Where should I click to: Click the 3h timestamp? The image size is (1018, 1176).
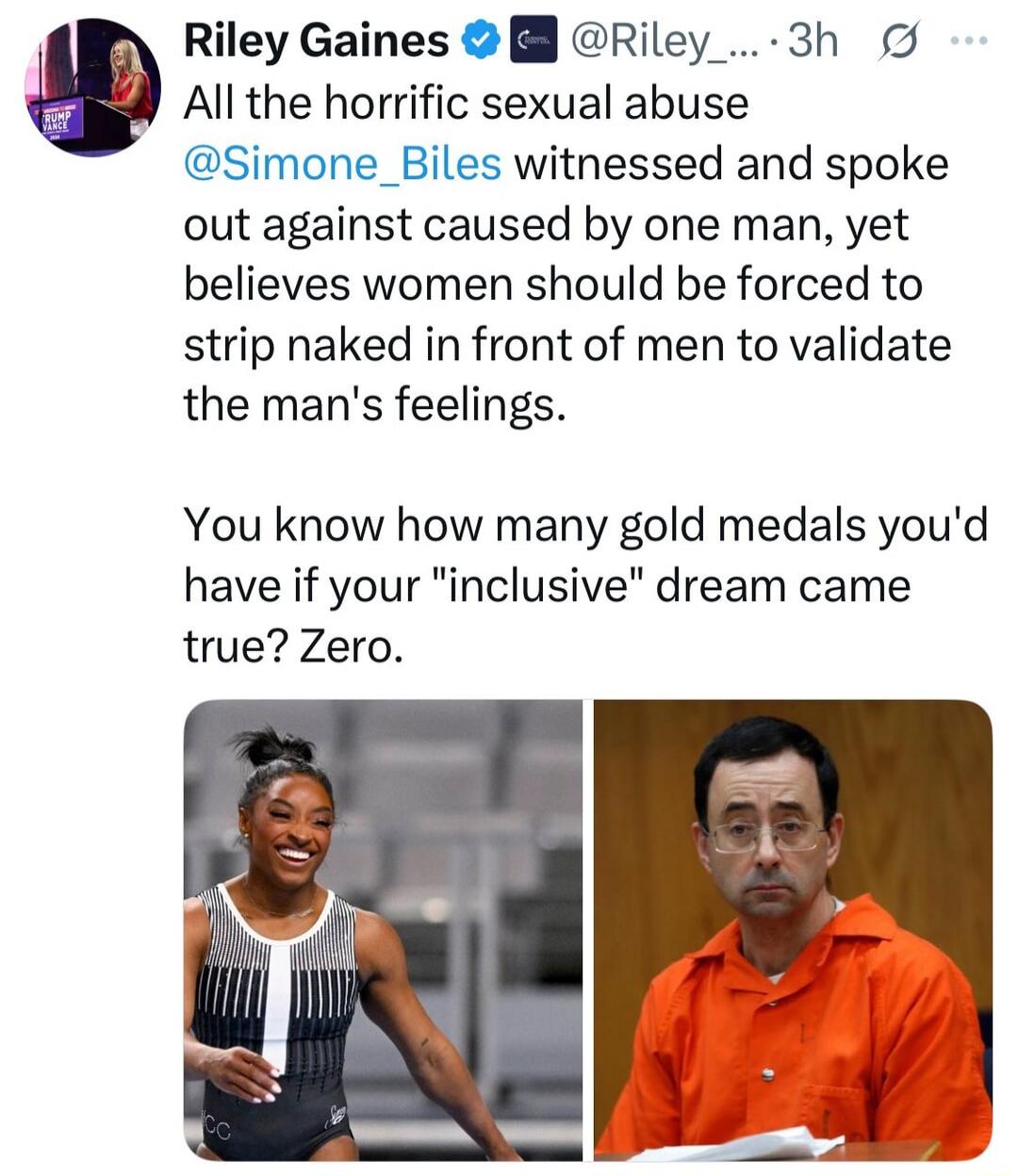pyautogui.click(x=812, y=41)
